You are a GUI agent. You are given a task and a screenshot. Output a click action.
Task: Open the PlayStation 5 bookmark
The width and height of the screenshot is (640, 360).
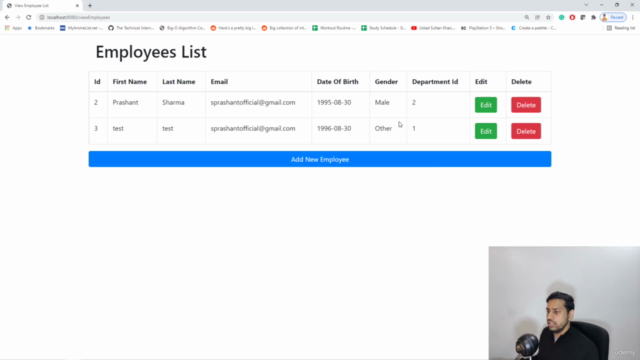[x=483, y=28]
